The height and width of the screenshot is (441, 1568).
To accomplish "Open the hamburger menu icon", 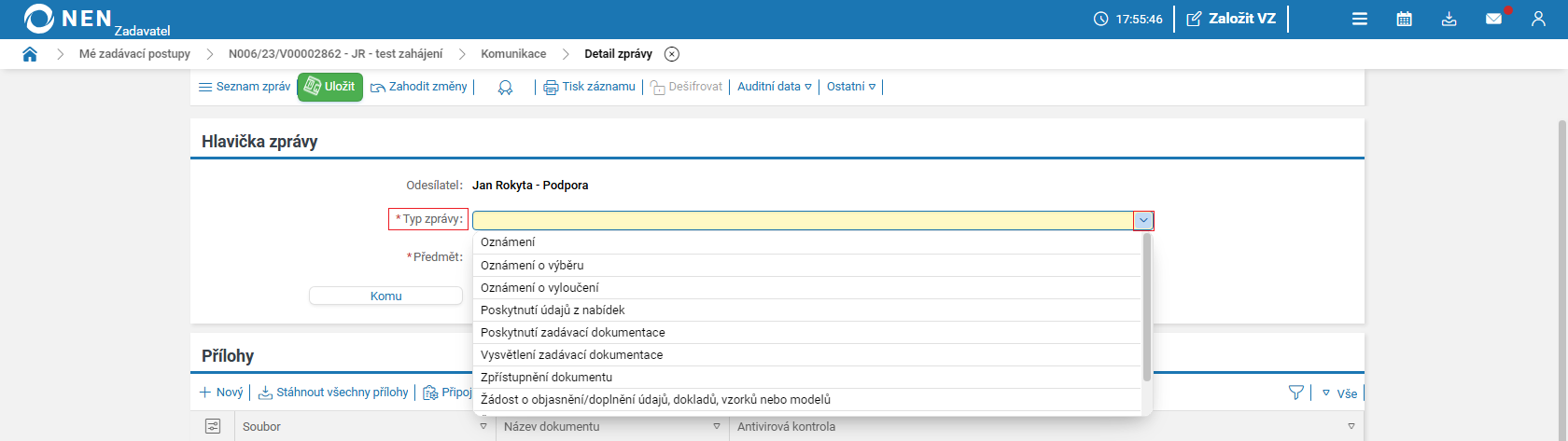I will [x=1360, y=19].
